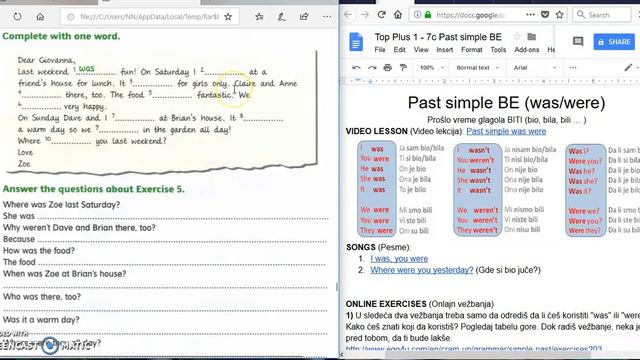Click the question Was it a warm day?
The width and height of the screenshot is (640, 360).
pyautogui.click(x=41, y=320)
